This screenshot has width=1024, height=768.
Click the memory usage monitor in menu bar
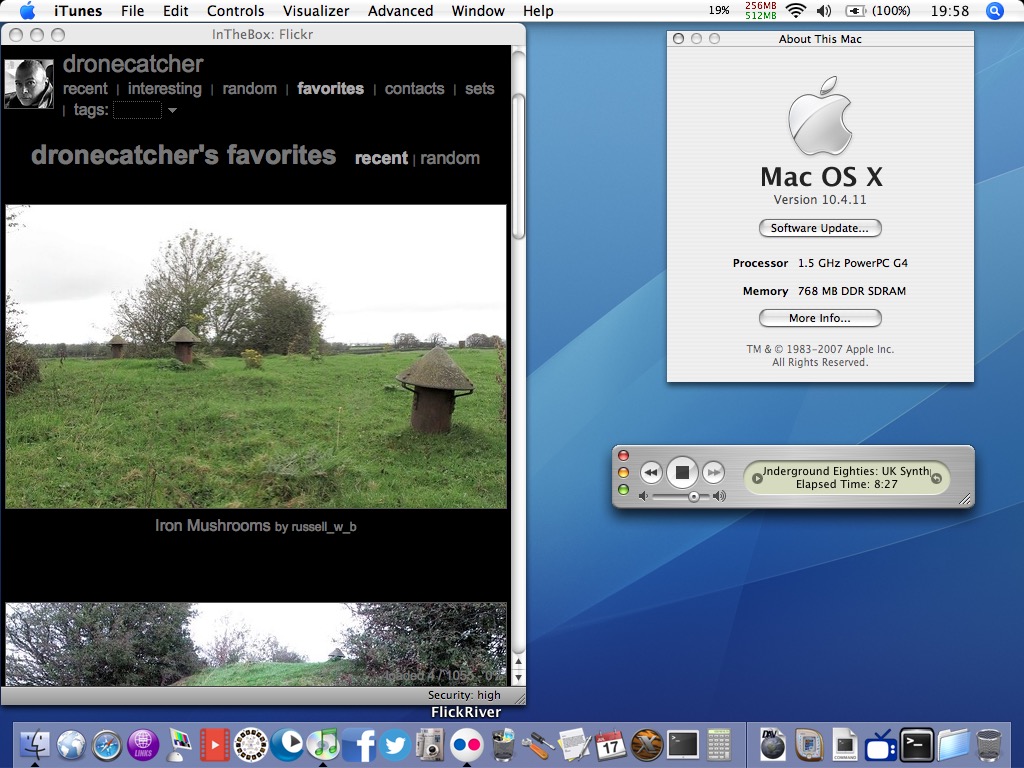tap(761, 10)
